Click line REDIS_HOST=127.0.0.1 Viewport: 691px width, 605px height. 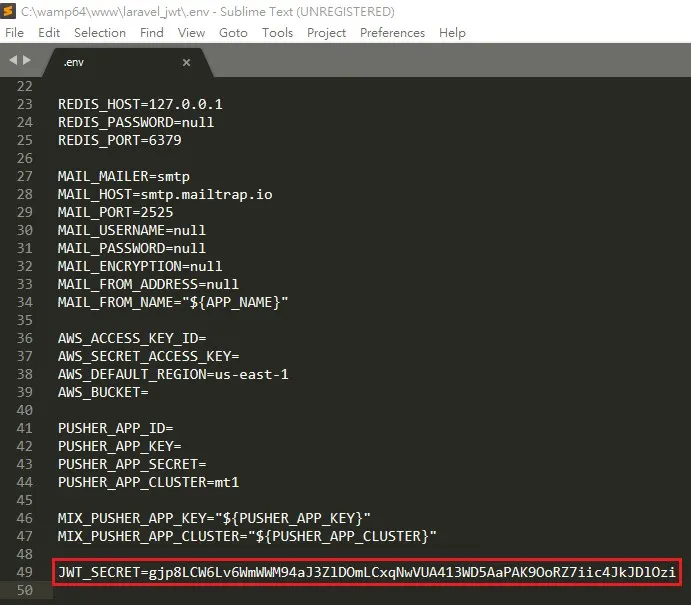[140, 104]
